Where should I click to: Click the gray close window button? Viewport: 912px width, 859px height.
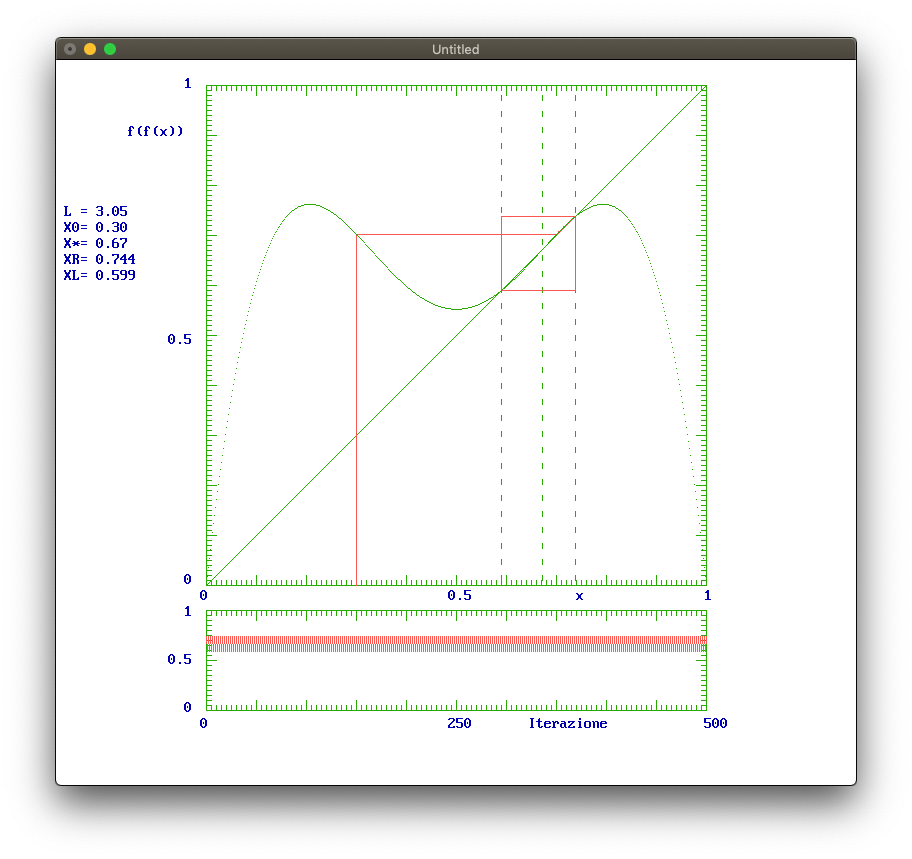pyautogui.click(x=70, y=49)
